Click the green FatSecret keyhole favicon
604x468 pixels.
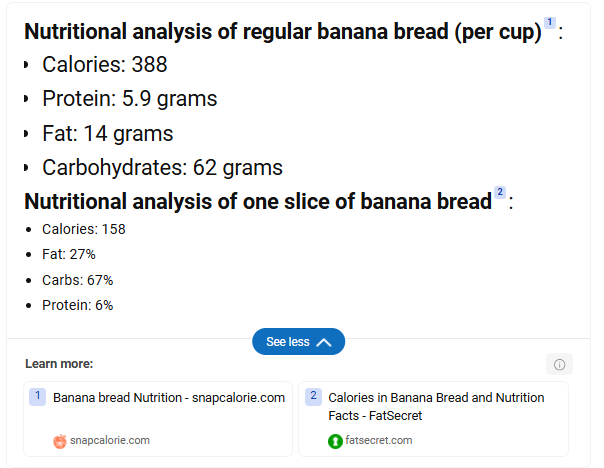tap(335, 441)
